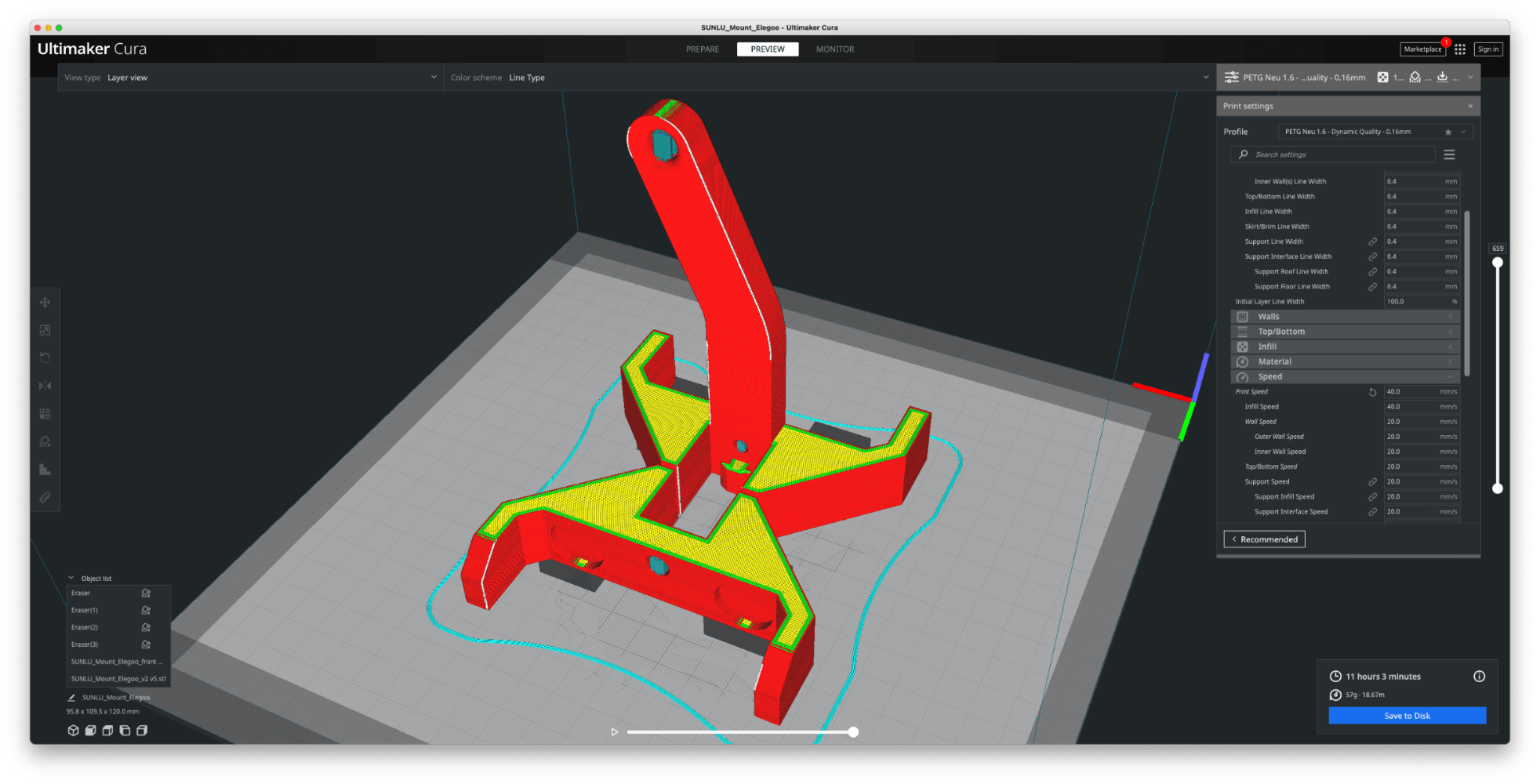Switch to the right side view camera icon

[143, 731]
